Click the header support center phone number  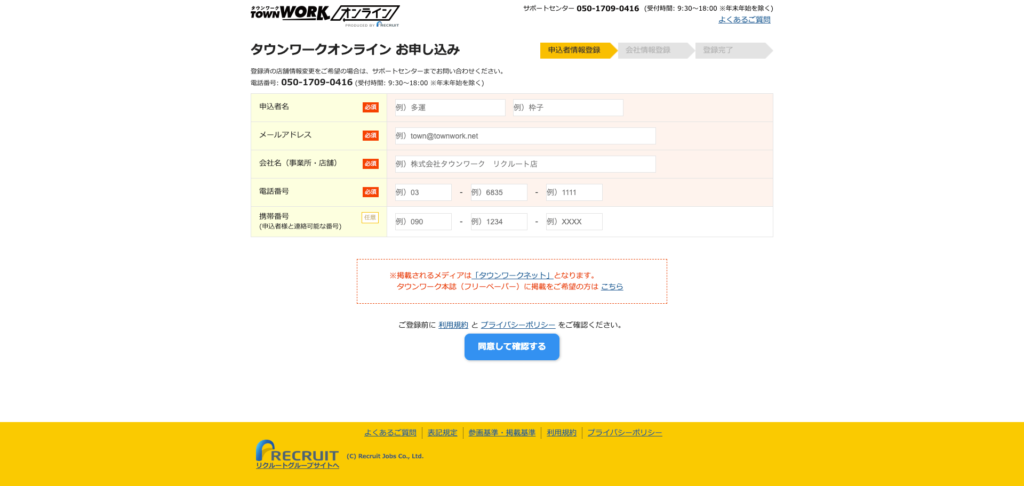[x=607, y=8]
